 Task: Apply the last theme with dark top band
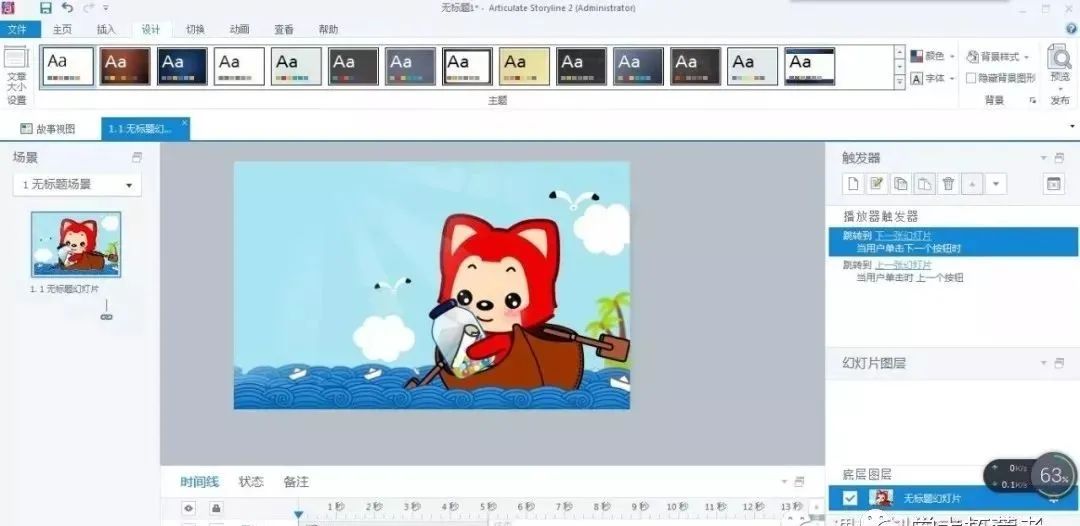(x=810, y=66)
